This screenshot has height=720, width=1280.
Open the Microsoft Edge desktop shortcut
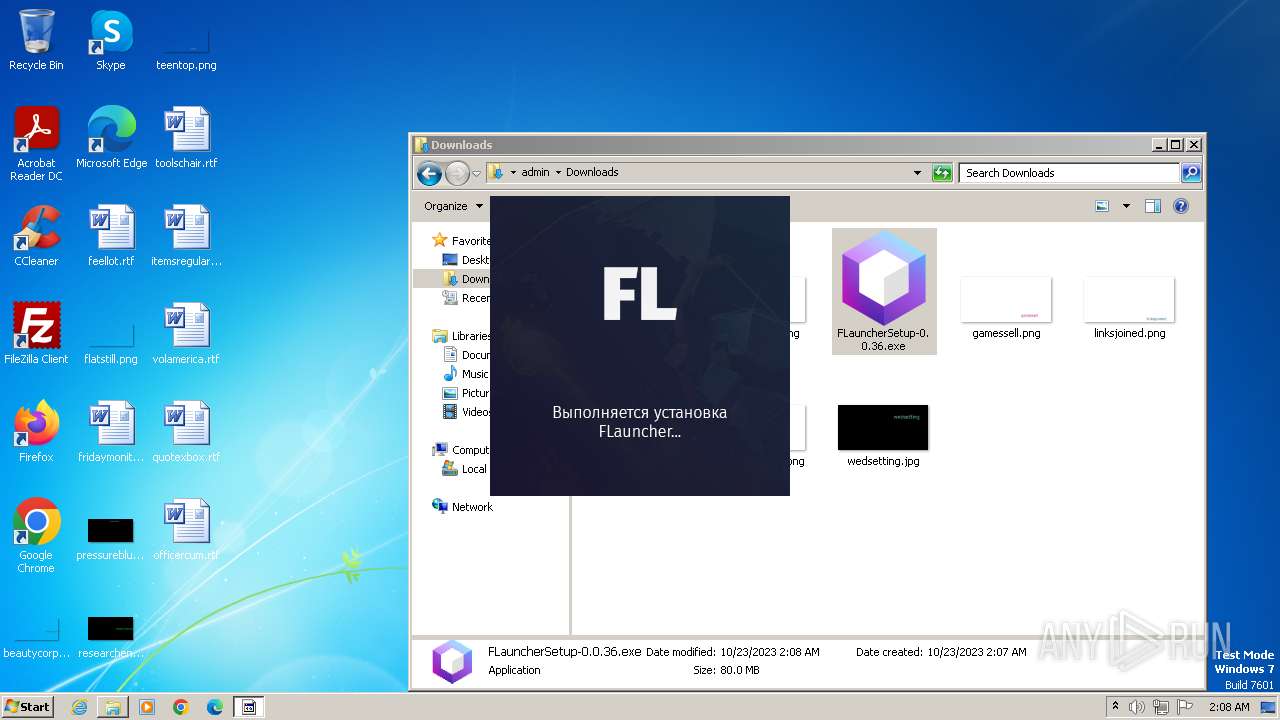click(111, 138)
